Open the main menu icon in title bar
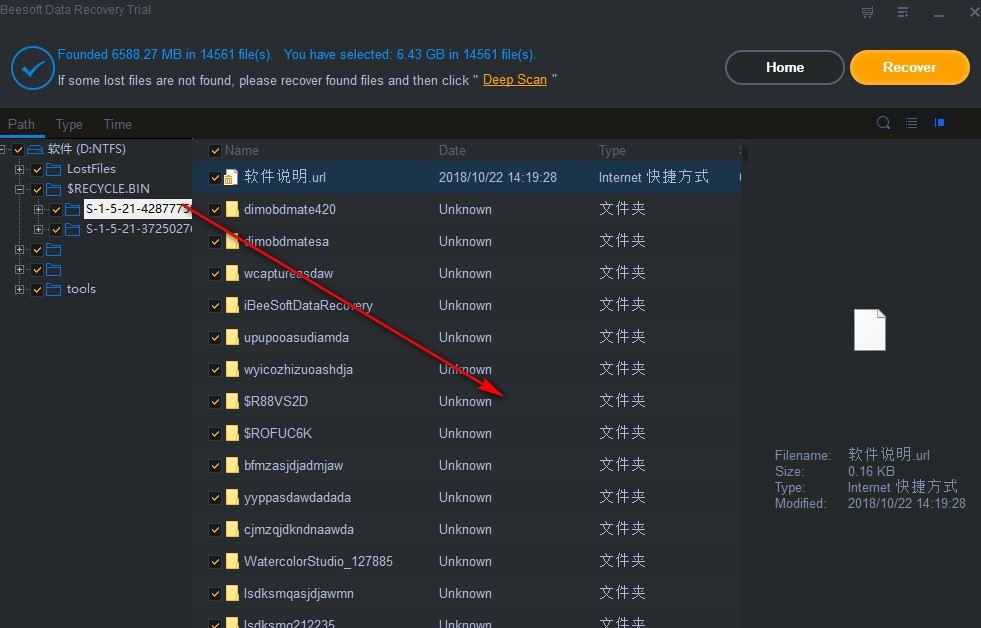 click(902, 12)
